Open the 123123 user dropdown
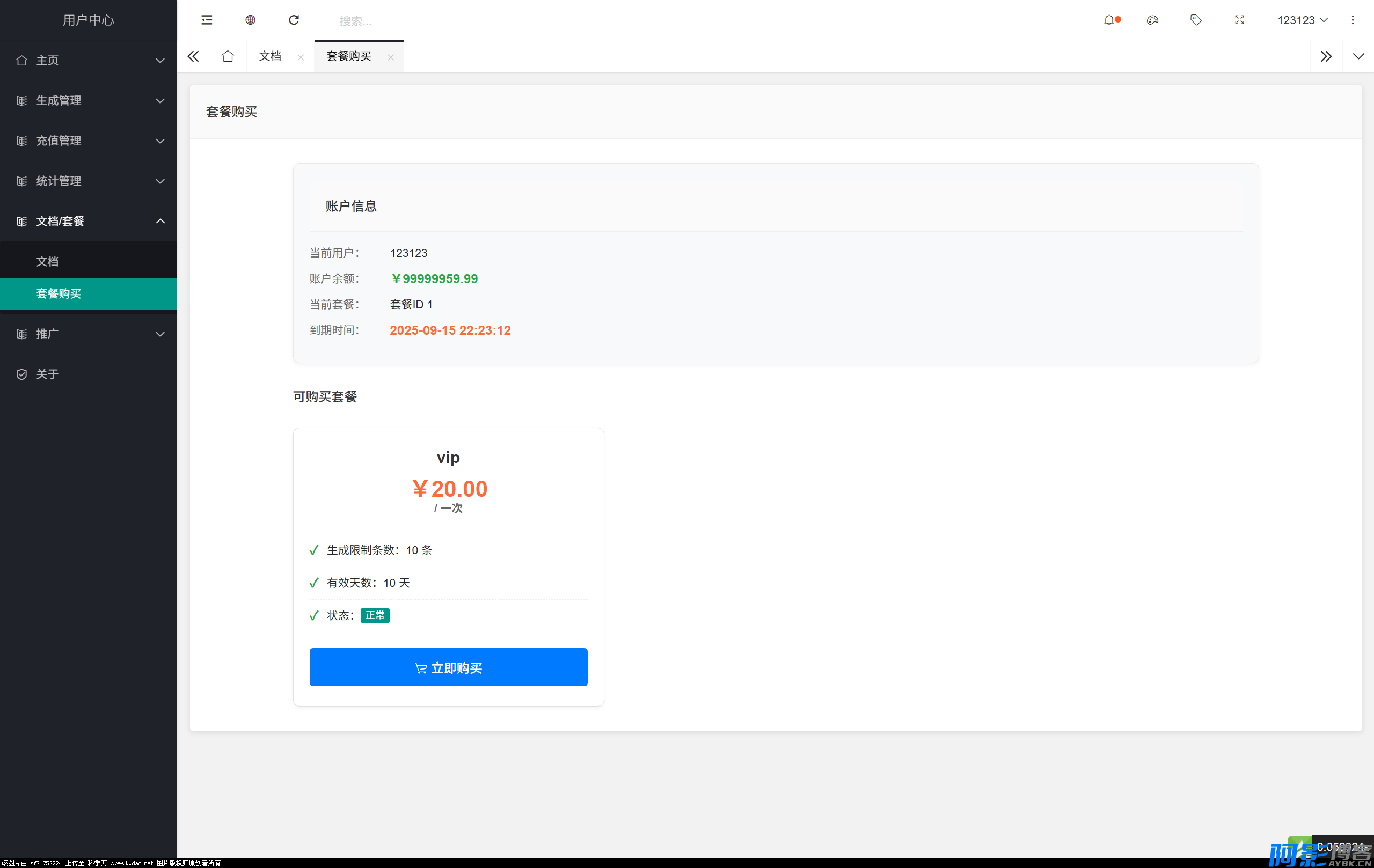1374x868 pixels. pos(1302,20)
